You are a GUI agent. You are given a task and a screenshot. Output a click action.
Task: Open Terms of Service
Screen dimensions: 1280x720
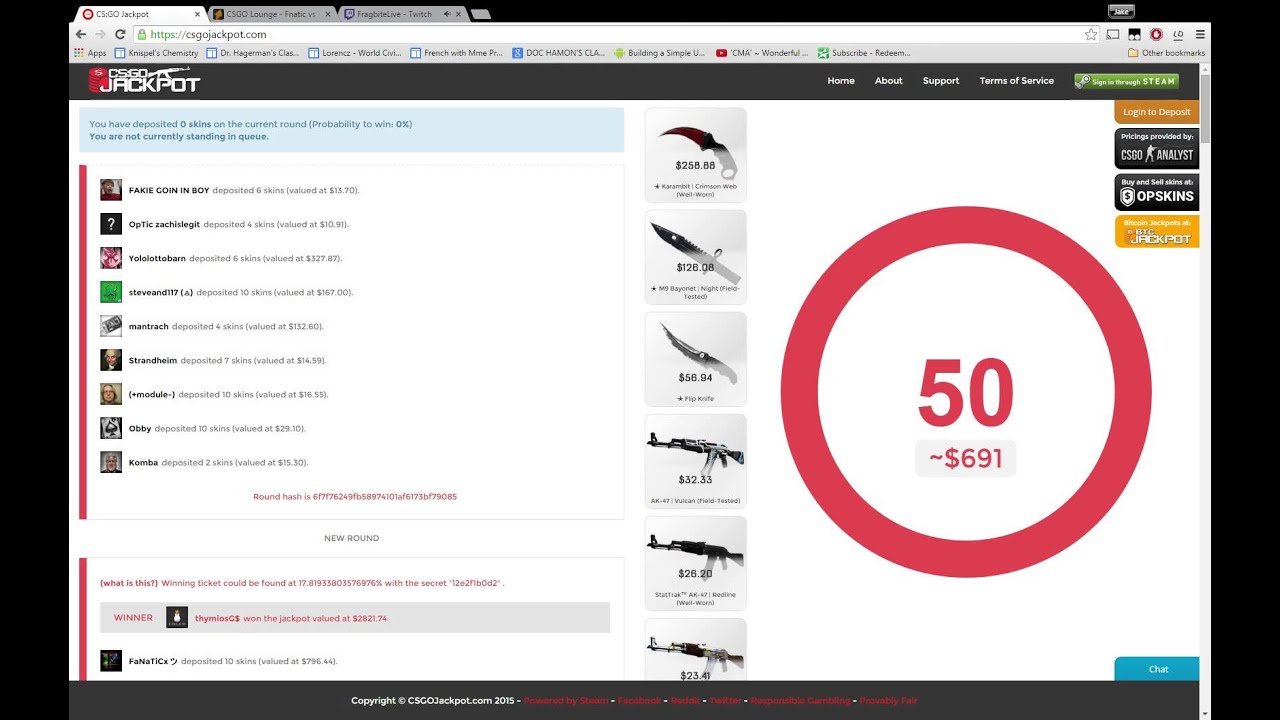(1016, 81)
